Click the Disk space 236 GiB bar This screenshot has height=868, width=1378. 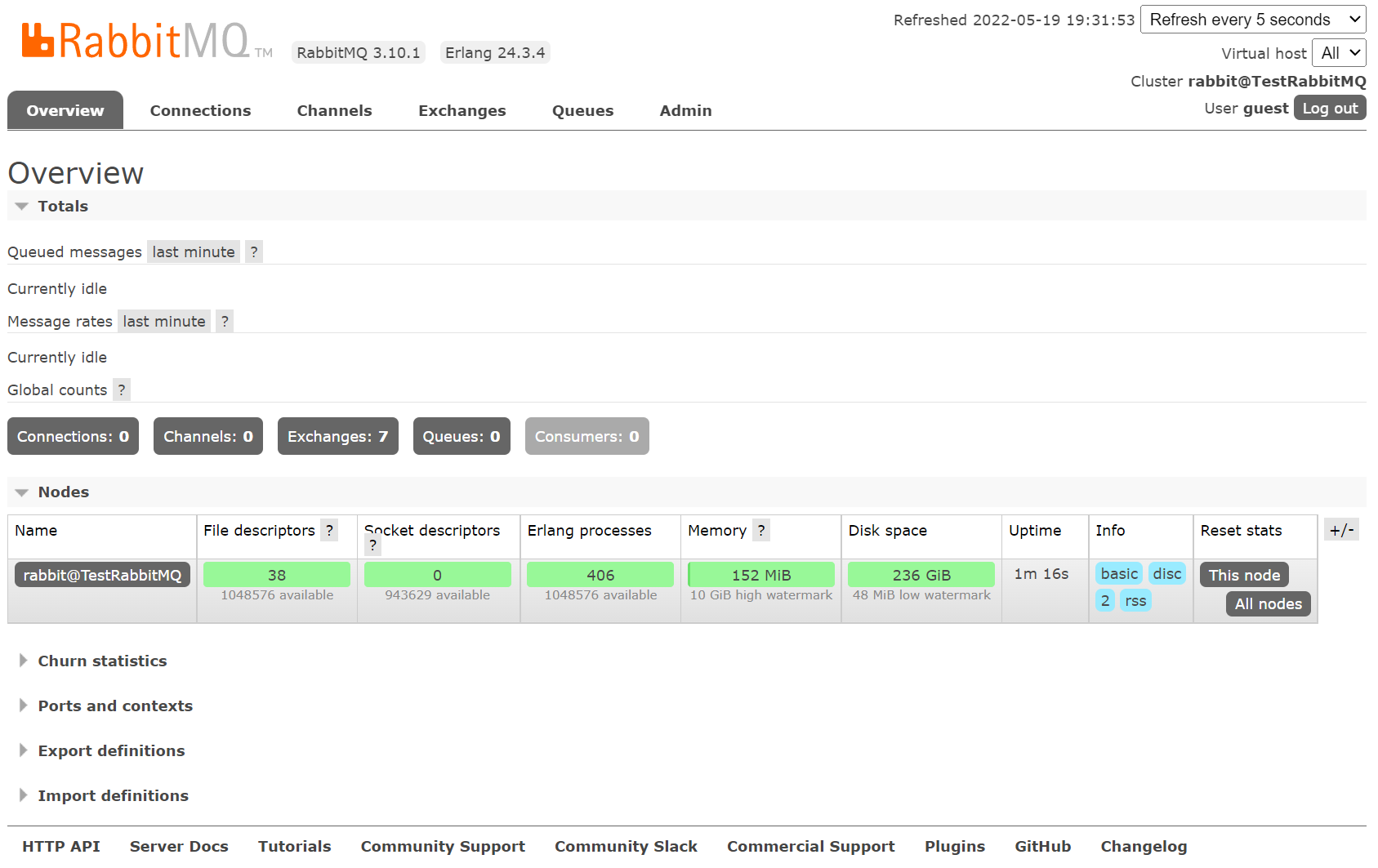(x=921, y=575)
